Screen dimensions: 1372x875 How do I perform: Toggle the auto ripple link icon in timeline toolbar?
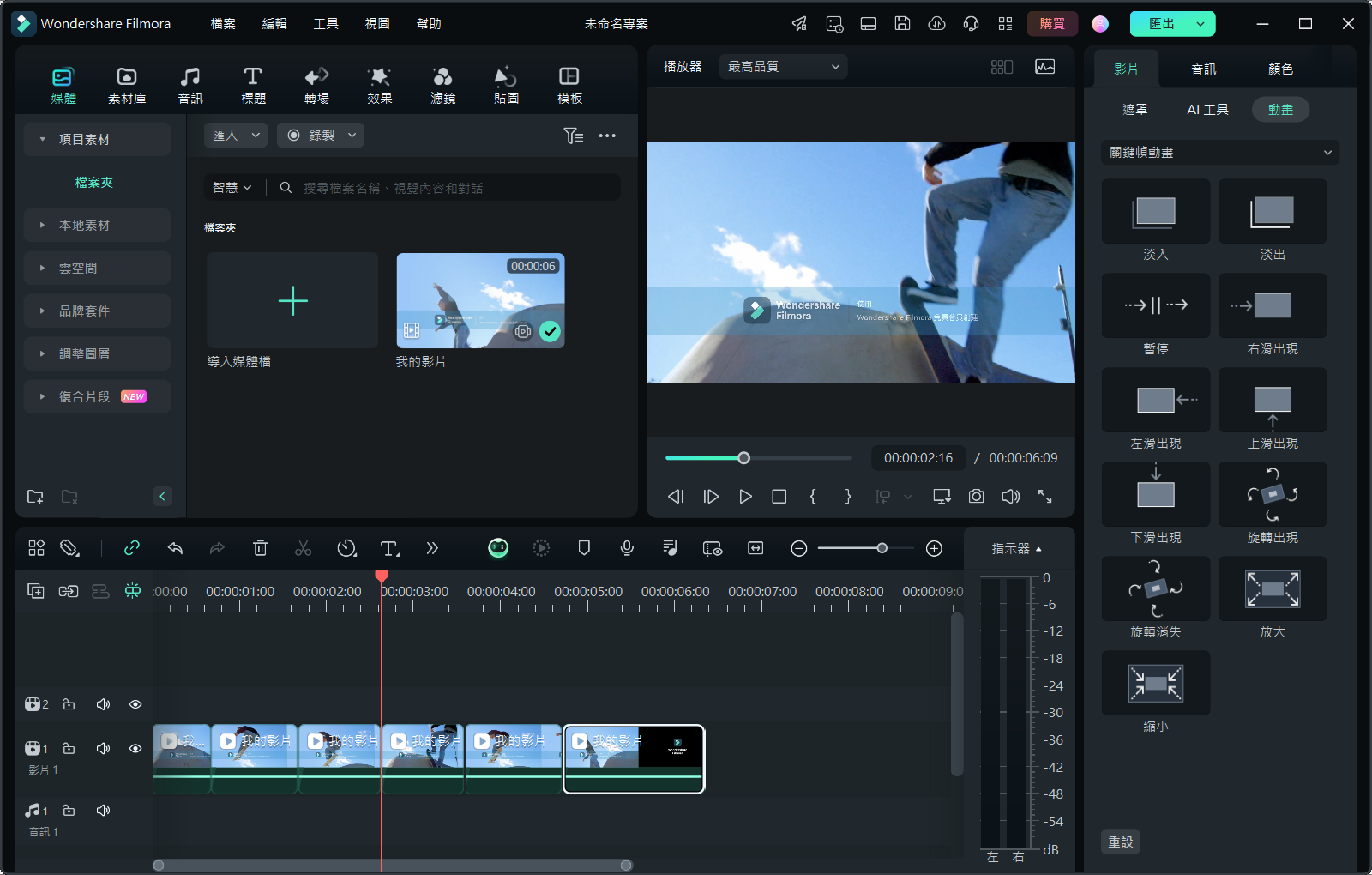coord(132,548)
